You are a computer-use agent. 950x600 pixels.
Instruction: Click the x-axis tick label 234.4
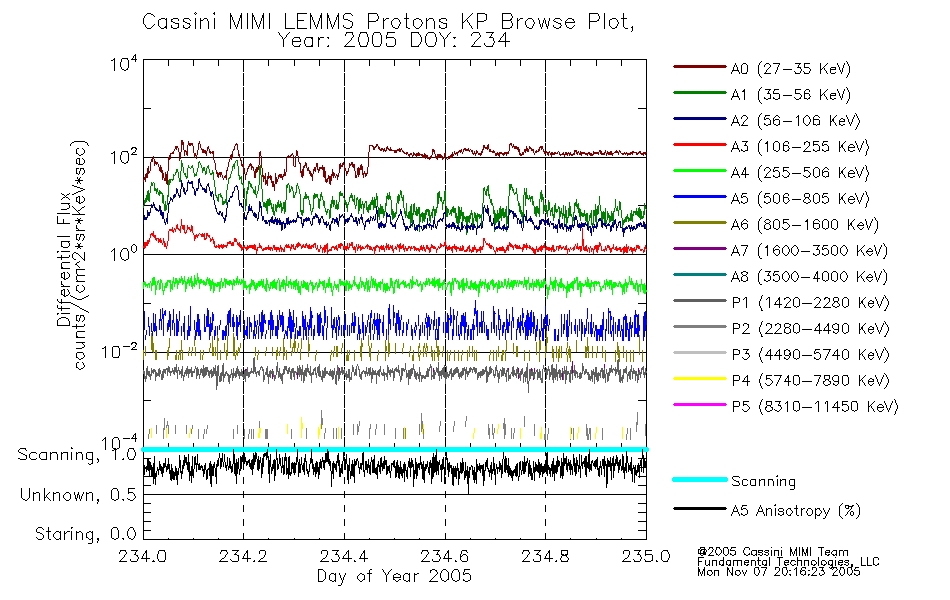tap(344, 556)
